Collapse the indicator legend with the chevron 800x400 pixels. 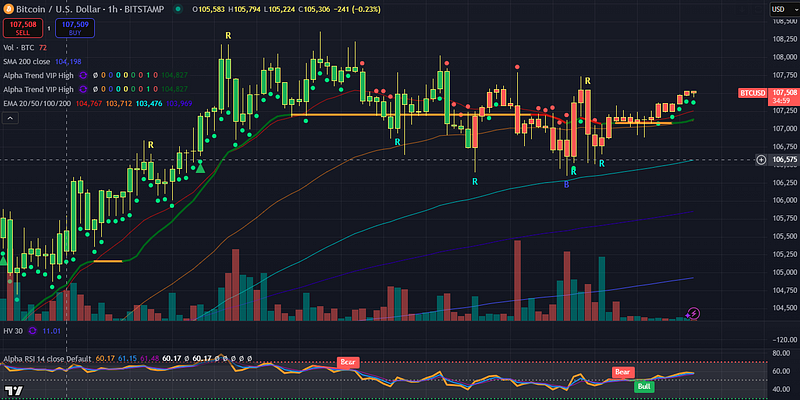(x=11, y=118)
